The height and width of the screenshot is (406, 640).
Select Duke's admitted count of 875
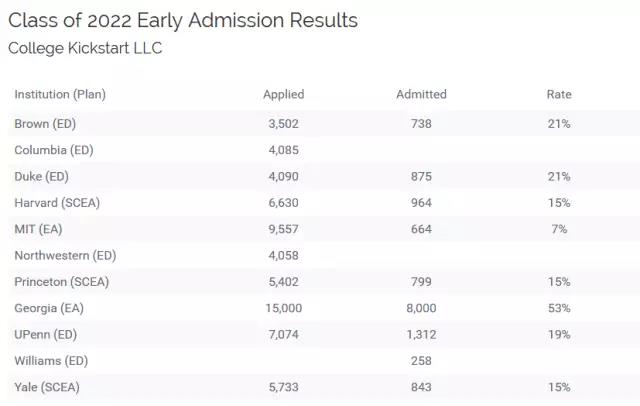pos(421,177)
